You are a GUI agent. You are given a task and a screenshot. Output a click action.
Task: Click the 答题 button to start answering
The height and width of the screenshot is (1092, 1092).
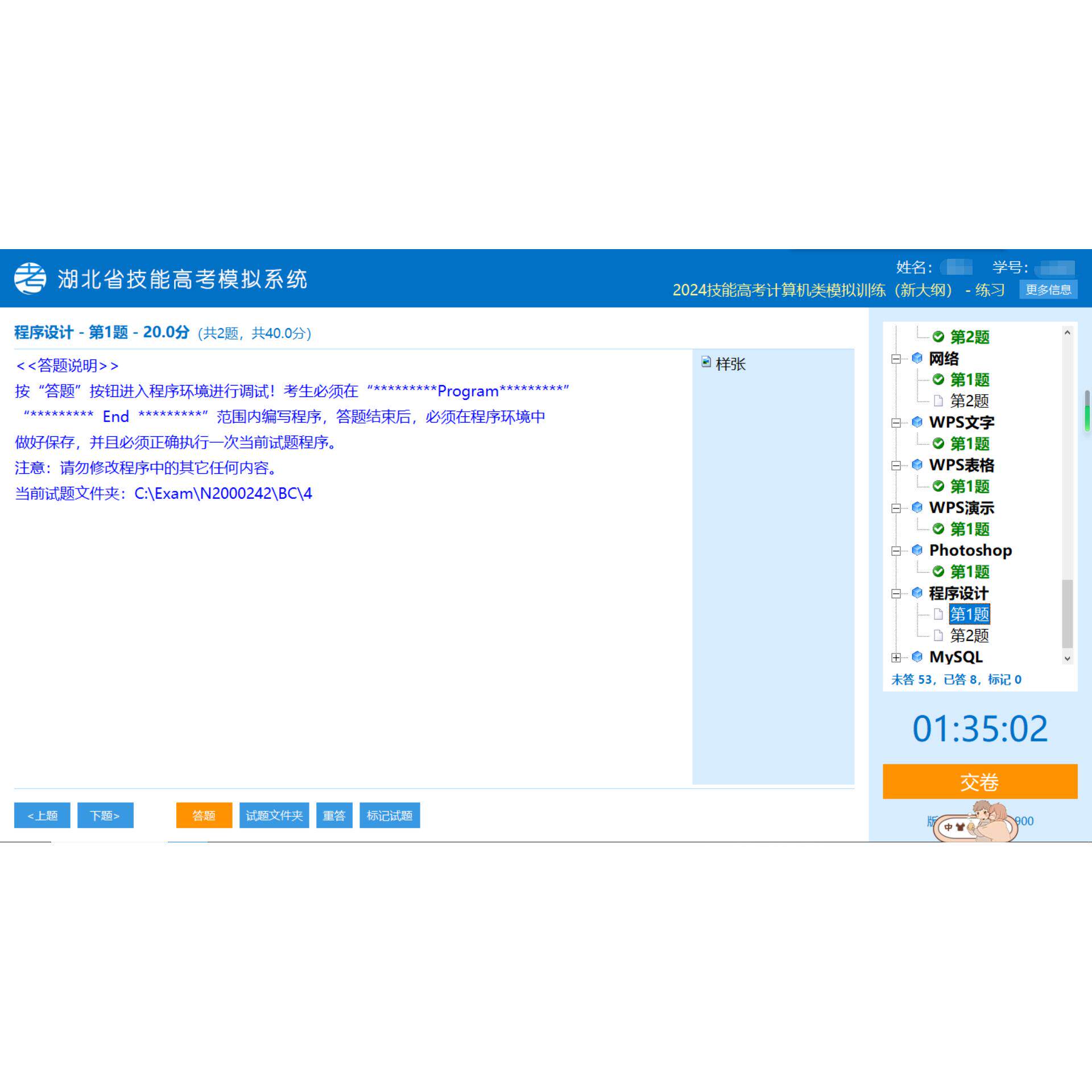[x=204, y=815]
